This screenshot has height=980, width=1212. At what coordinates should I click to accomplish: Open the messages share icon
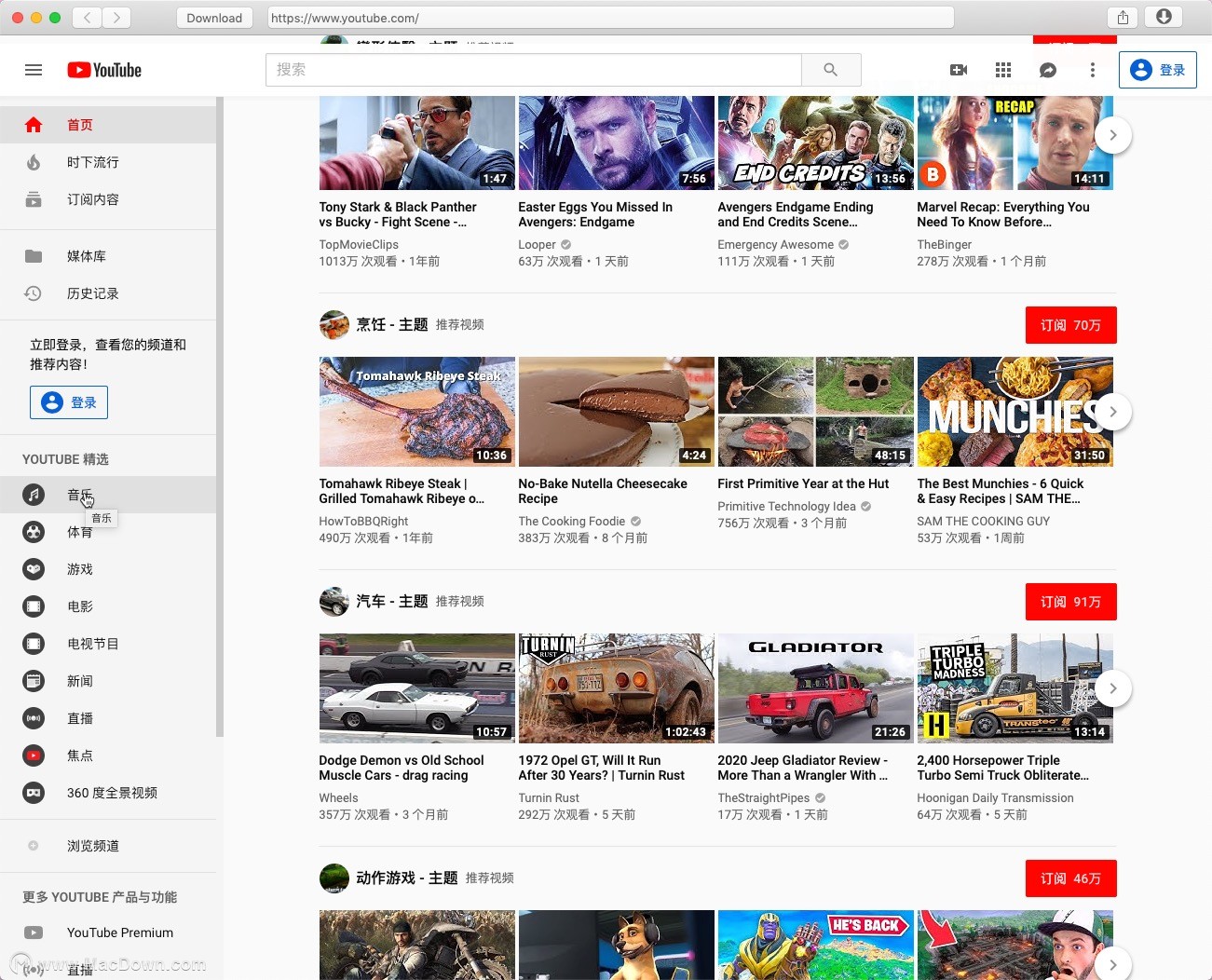[x=1048, y=70]
